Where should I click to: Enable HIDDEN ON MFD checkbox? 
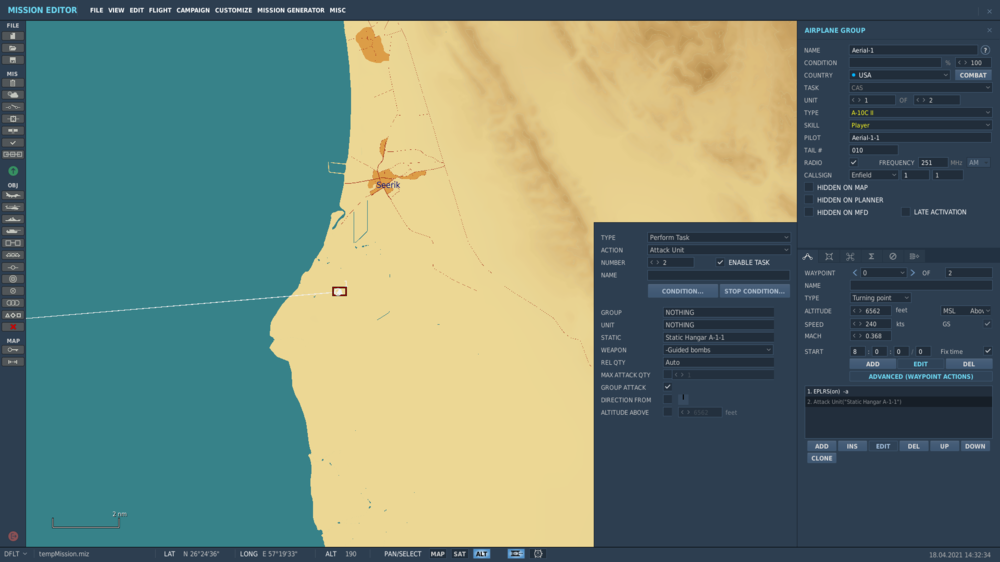tap(809, 212)
